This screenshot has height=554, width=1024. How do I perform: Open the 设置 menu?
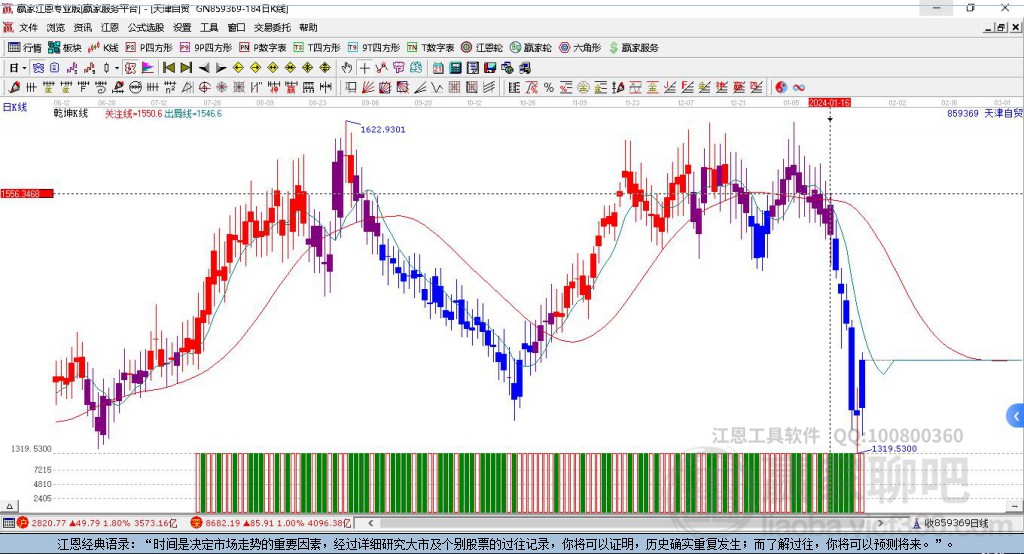pyautogui.click(x=182, y=27)
